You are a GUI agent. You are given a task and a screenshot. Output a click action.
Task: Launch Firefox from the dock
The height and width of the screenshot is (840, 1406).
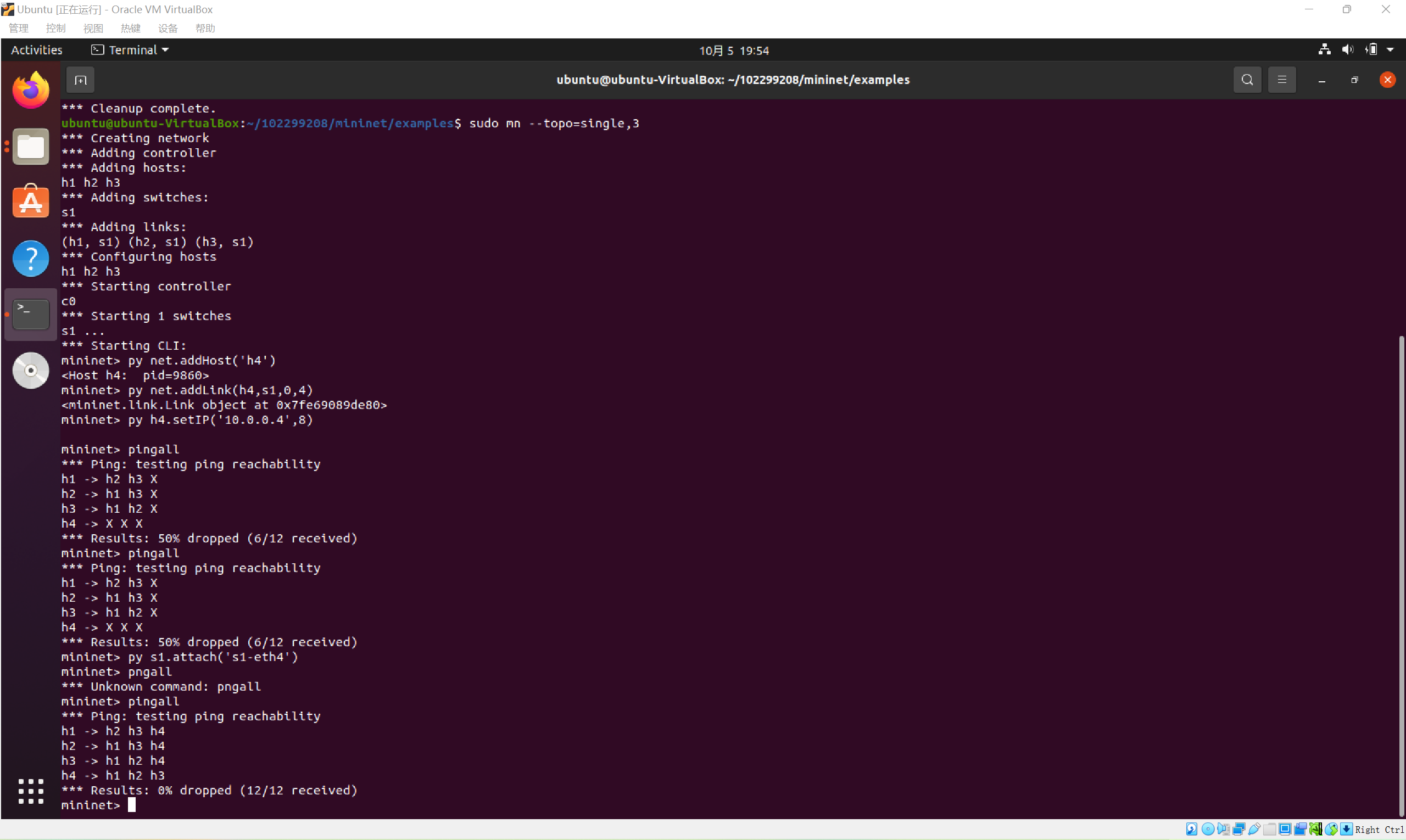31,91
